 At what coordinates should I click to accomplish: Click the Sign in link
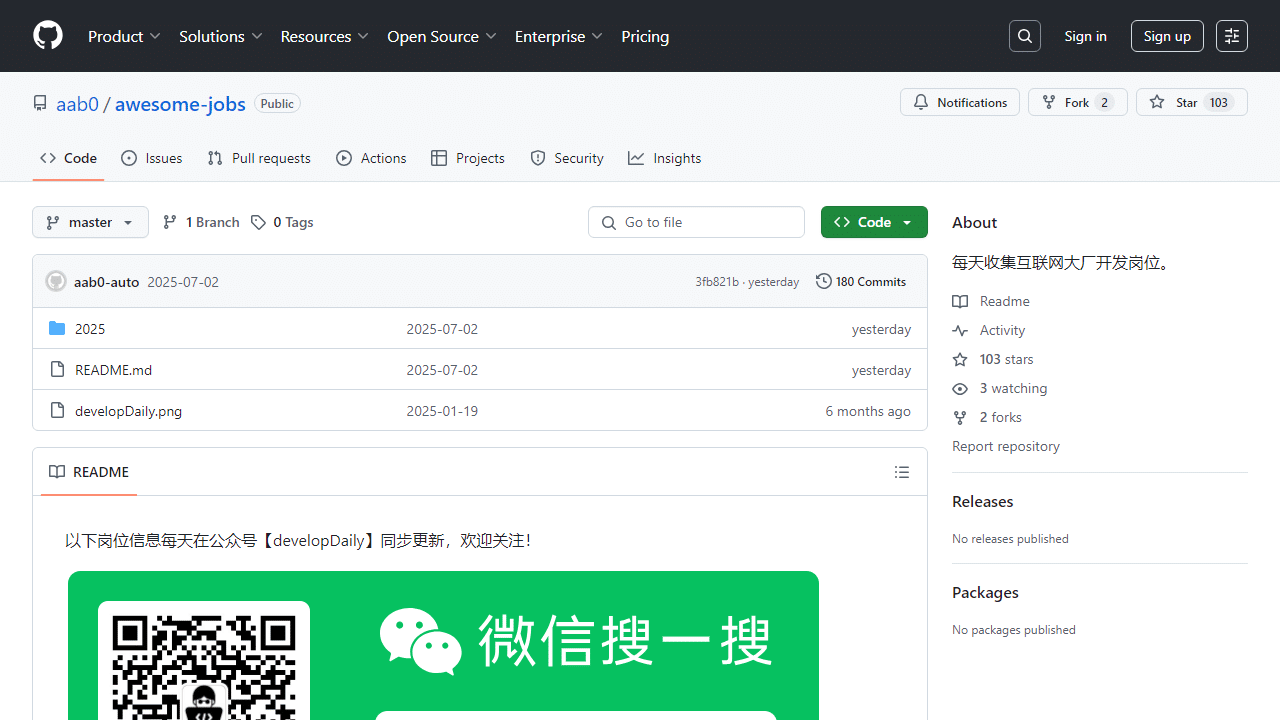click(1085, 36)
